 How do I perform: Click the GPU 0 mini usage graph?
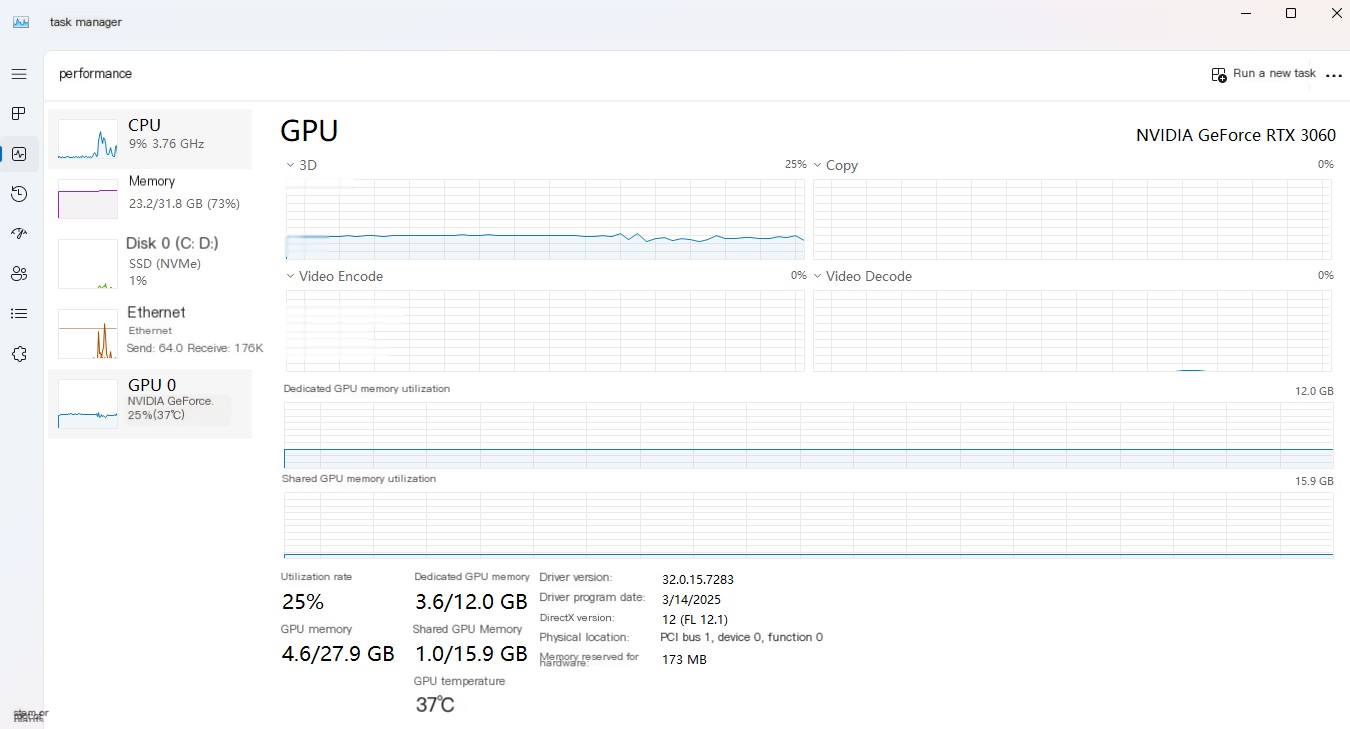pyautogui.click(x=88, y=405)
